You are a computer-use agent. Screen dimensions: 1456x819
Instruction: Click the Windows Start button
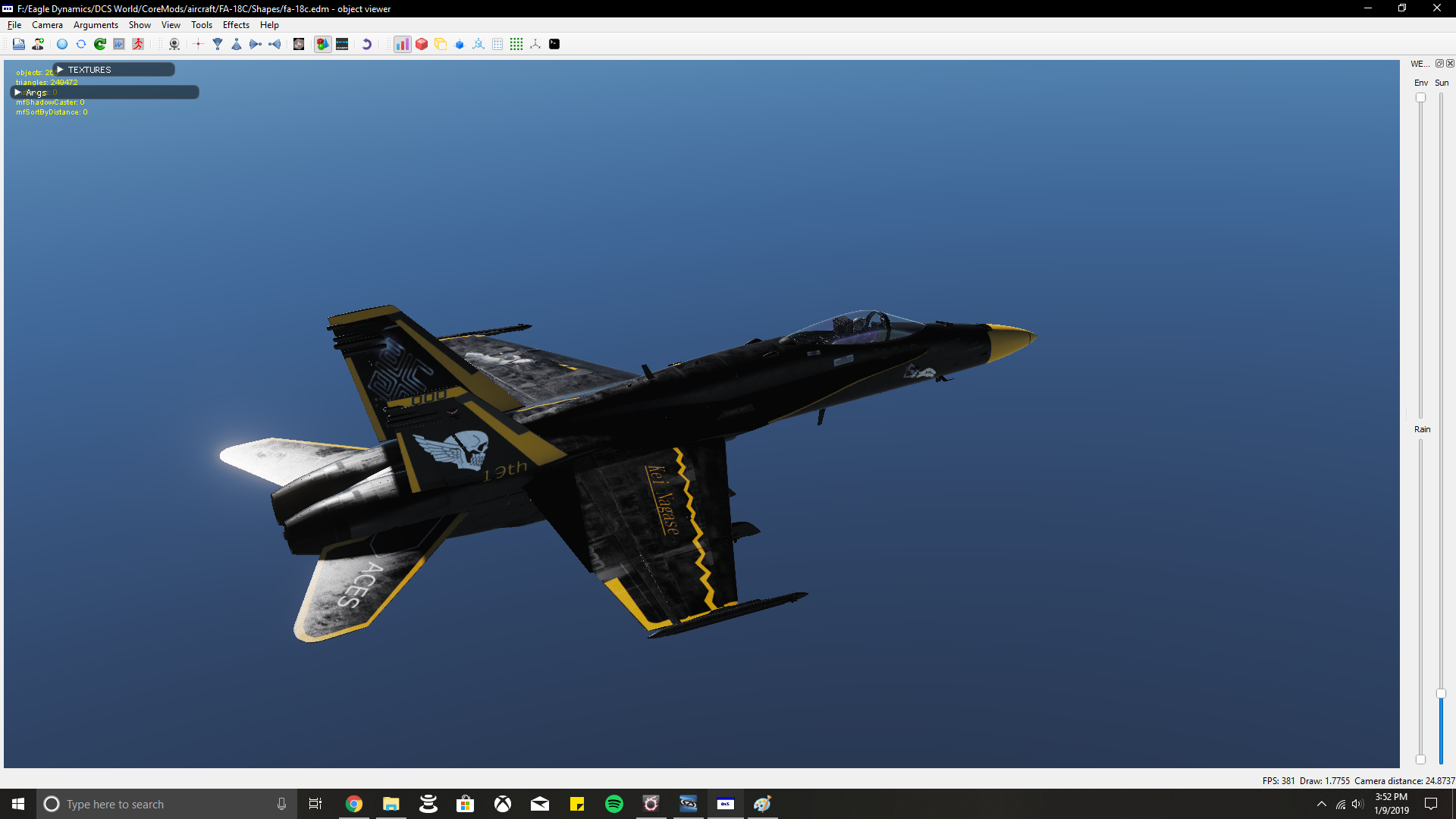tap(18, 804)
